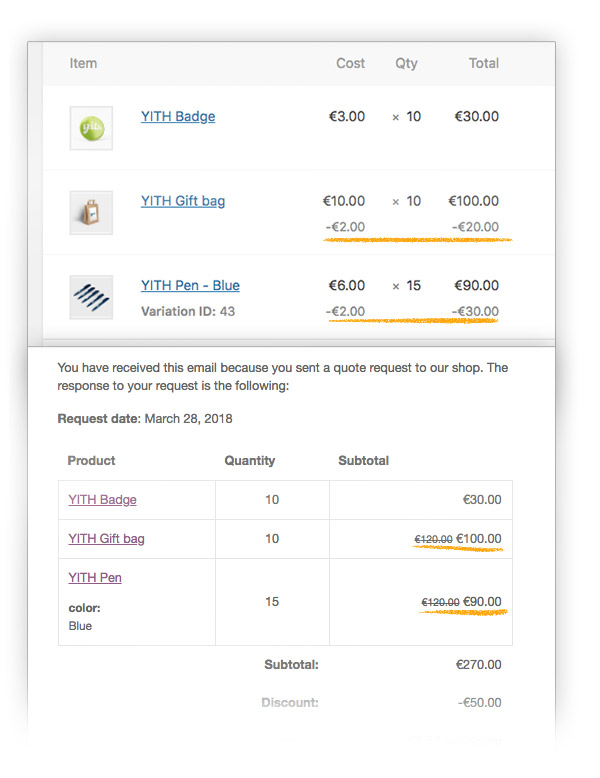600x778 pixels.
Task: Click the Qty column header
Action: pos(406,63)
